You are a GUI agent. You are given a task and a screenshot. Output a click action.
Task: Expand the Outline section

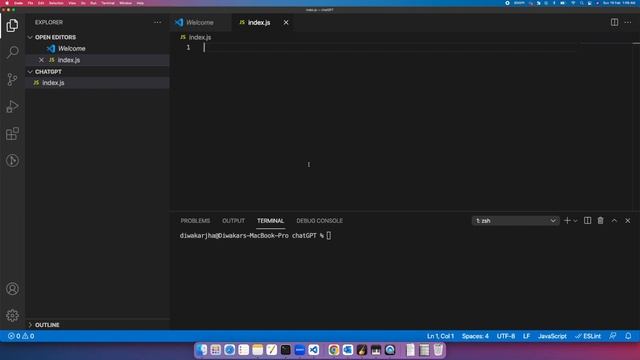(30, 325)
